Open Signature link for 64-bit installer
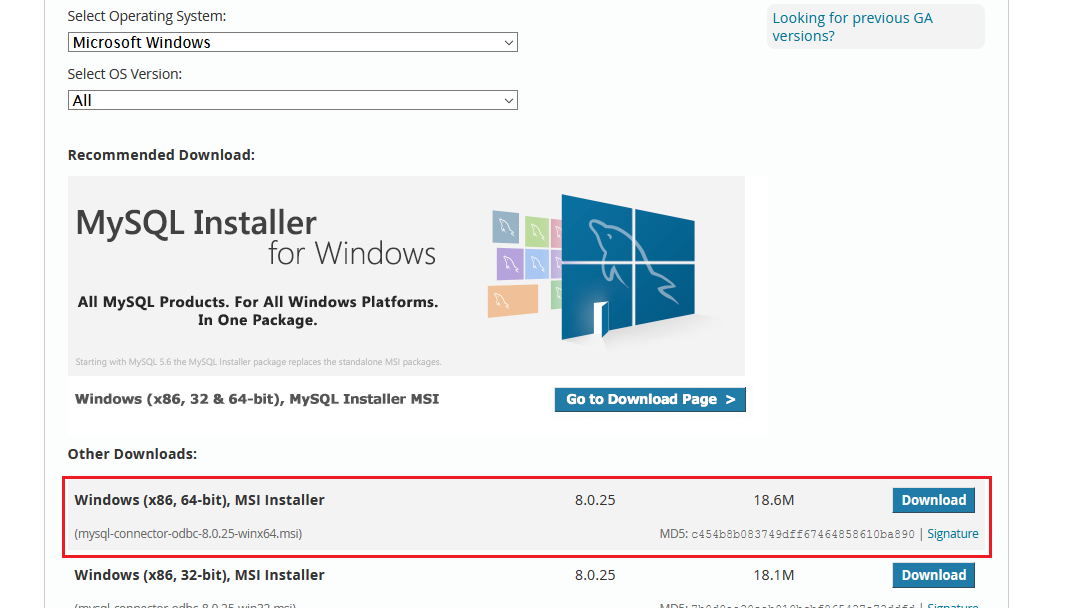This screenshot has height=608, width=1091. click(x=952, y=534)
